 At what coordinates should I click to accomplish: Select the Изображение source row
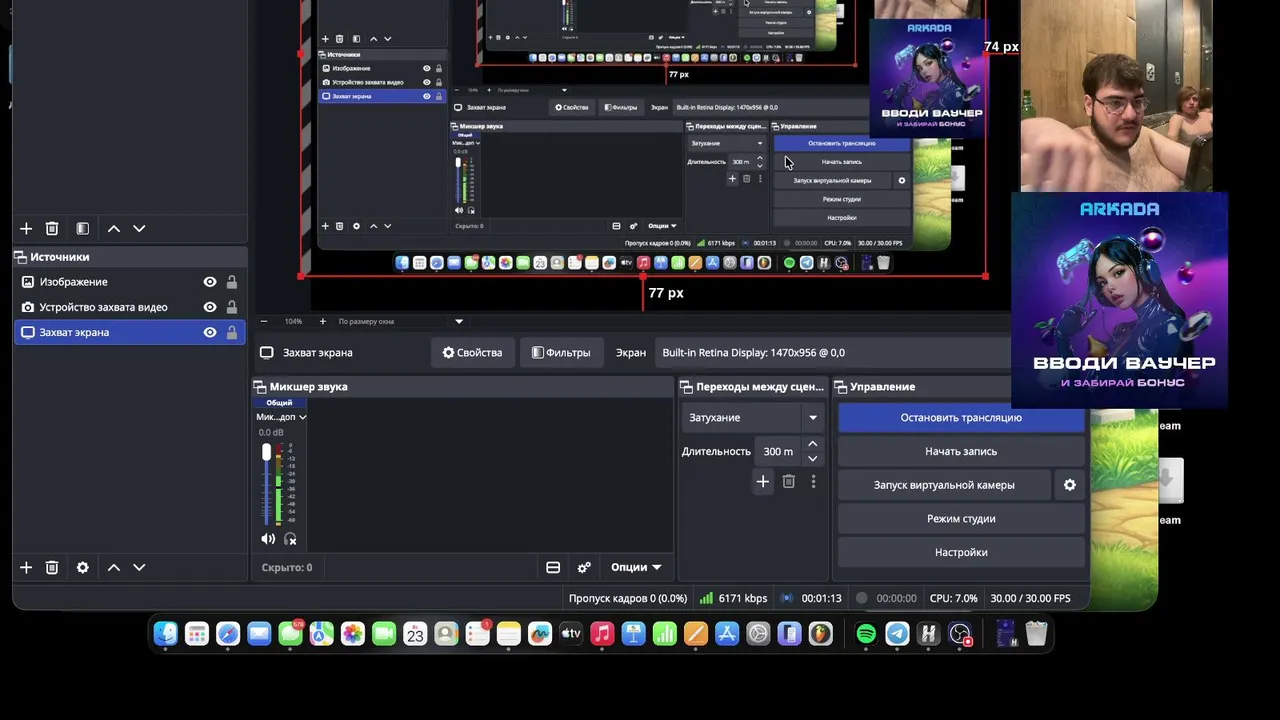click(x=129, y=282)
